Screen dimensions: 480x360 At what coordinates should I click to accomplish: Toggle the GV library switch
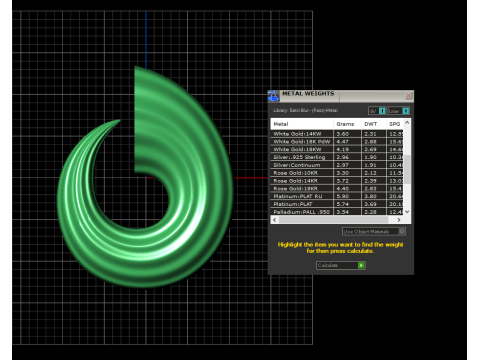377,111
